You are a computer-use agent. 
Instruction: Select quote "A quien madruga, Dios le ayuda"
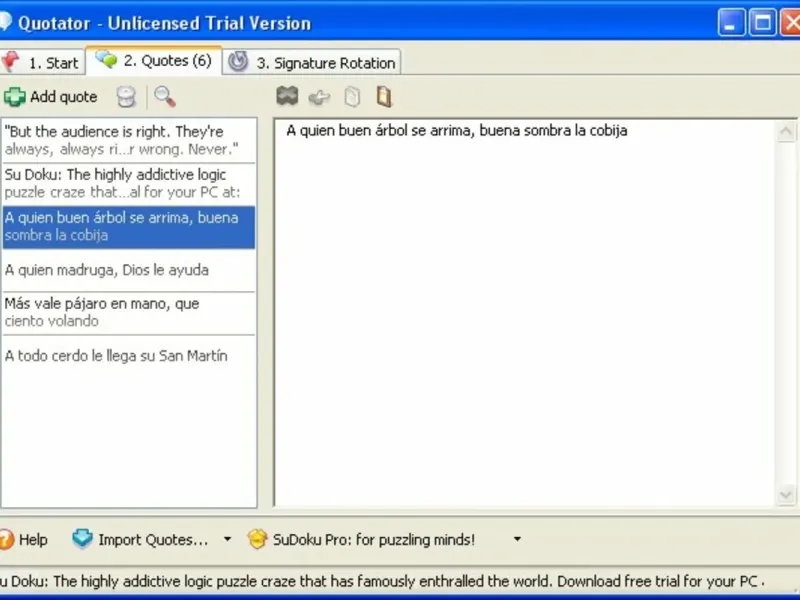(129, 270)
